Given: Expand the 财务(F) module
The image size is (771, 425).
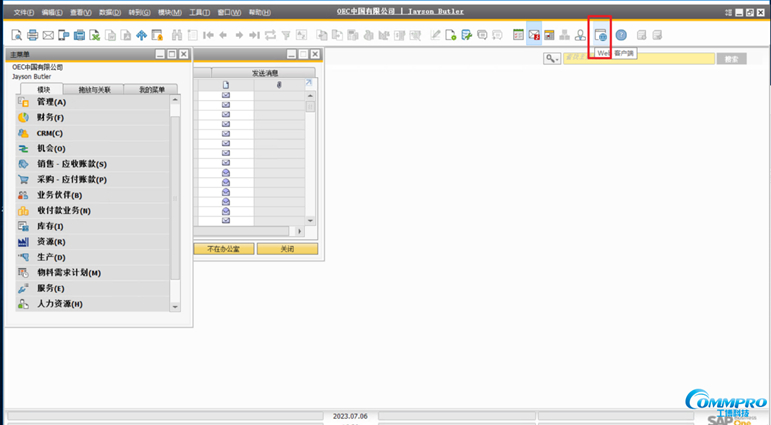Looking at the screenshot, I should pos(50,117).
